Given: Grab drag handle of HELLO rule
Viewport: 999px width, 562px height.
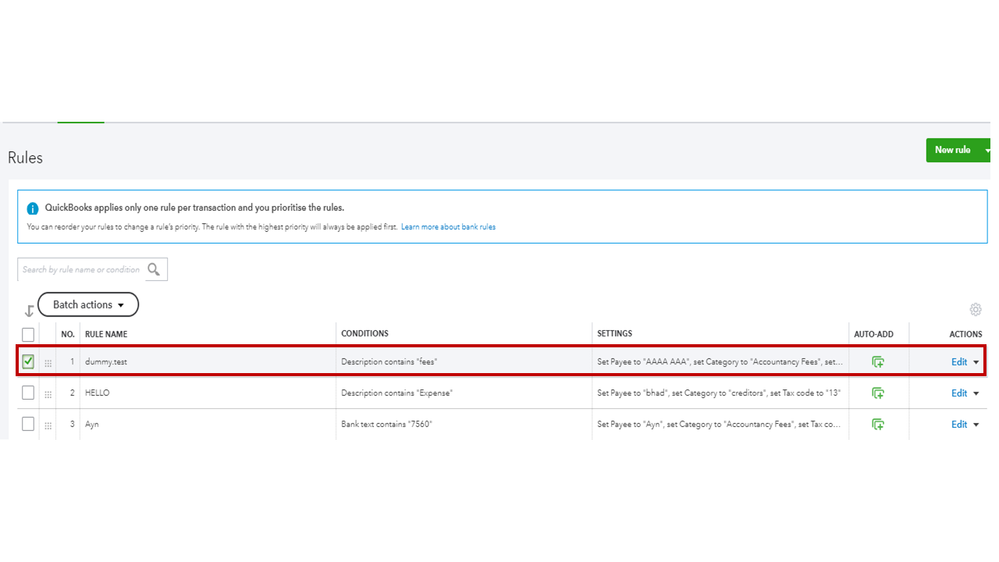Looking at the screenshot, I should (x=48, y=394).
